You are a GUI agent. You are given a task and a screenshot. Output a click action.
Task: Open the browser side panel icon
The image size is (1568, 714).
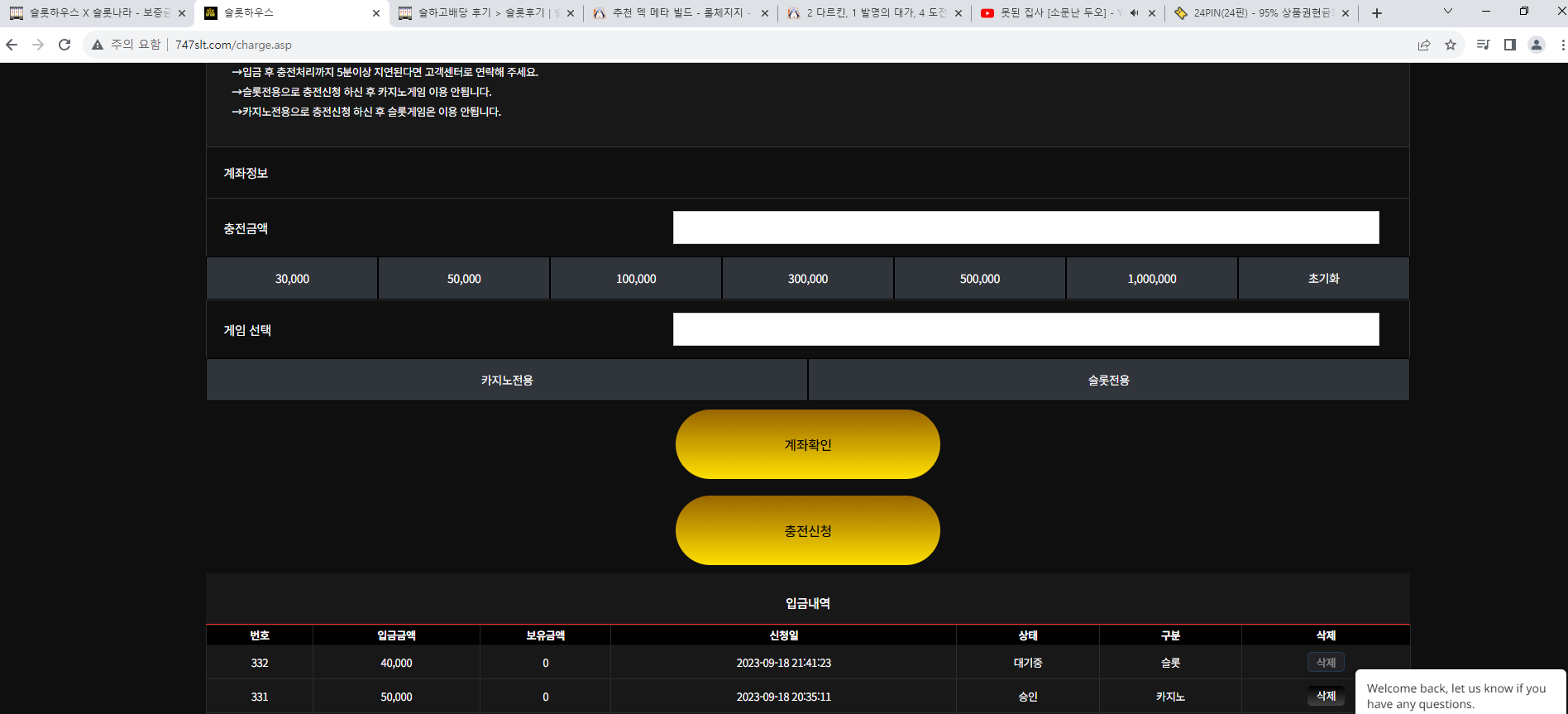click(x=1510, y=45)
